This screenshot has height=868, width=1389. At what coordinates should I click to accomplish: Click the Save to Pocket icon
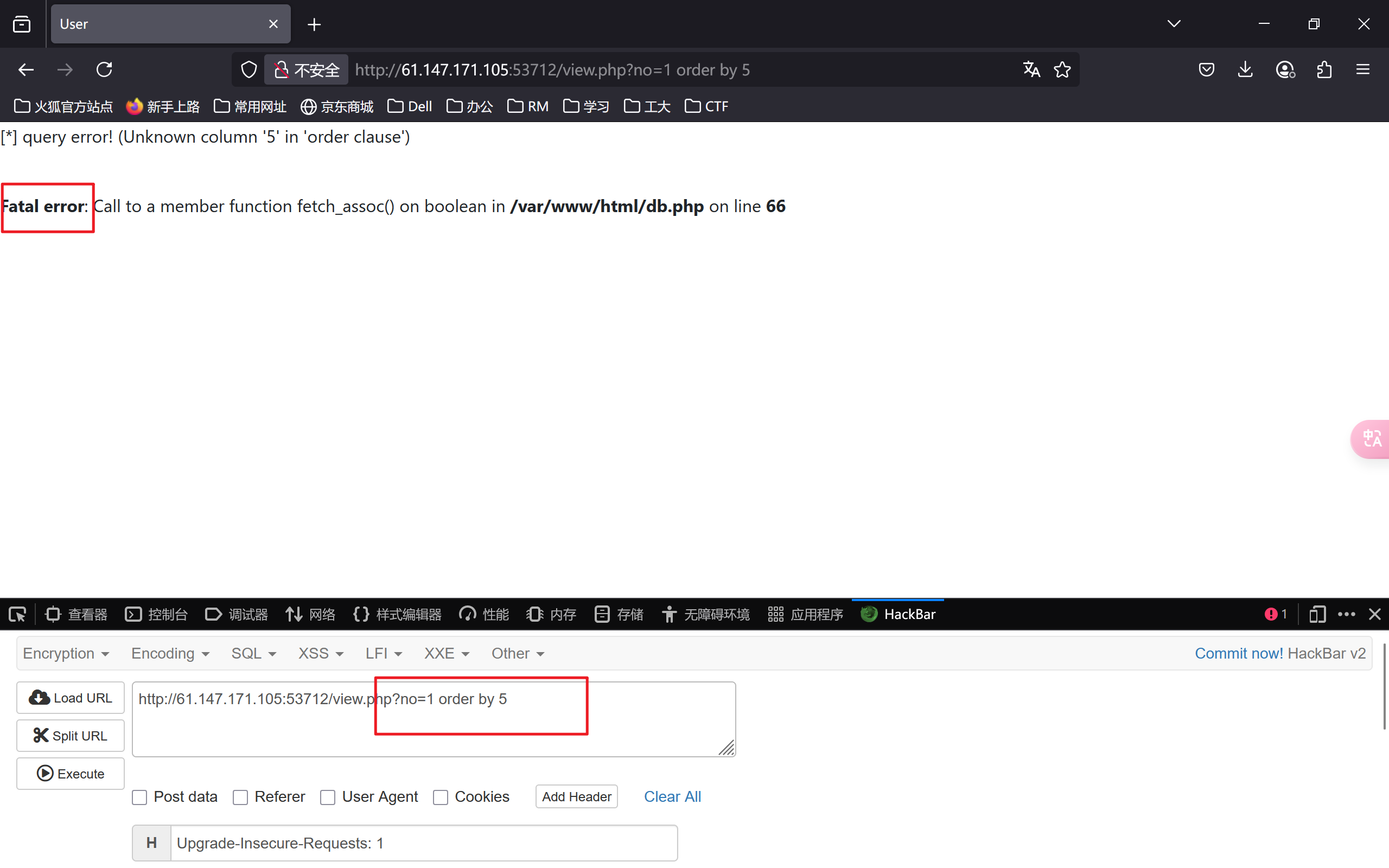[1207, 70]
